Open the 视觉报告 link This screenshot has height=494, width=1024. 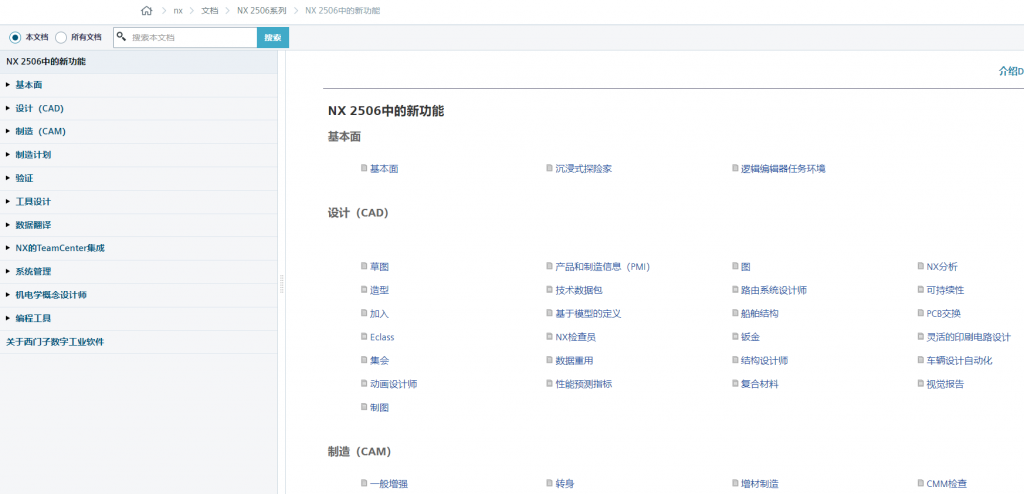[945, 384]
